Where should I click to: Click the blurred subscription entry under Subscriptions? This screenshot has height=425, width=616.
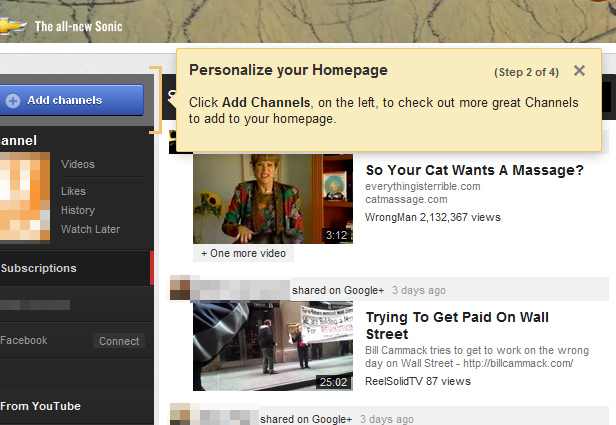click(35, 305)
